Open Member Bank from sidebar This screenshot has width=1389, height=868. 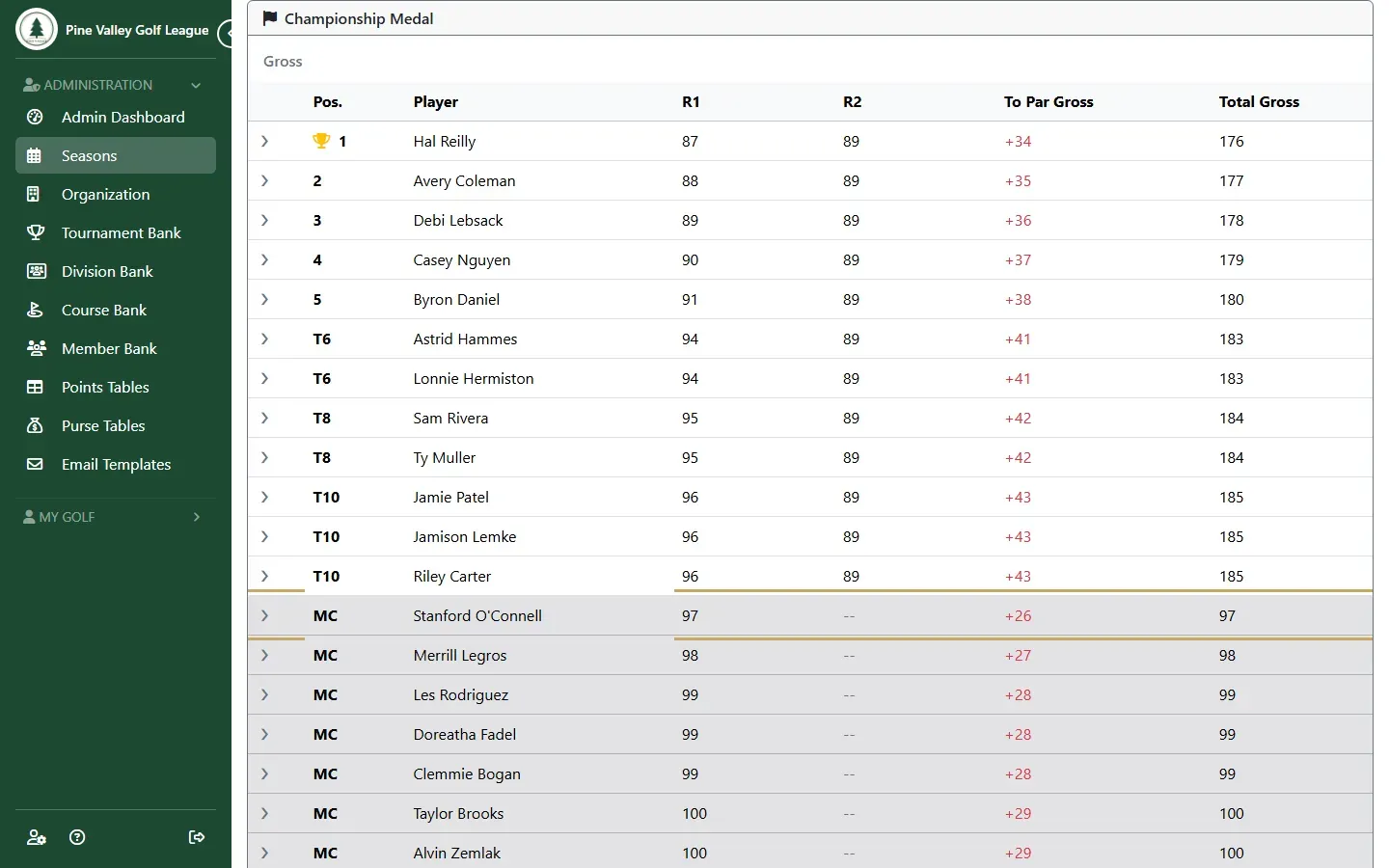116,348
